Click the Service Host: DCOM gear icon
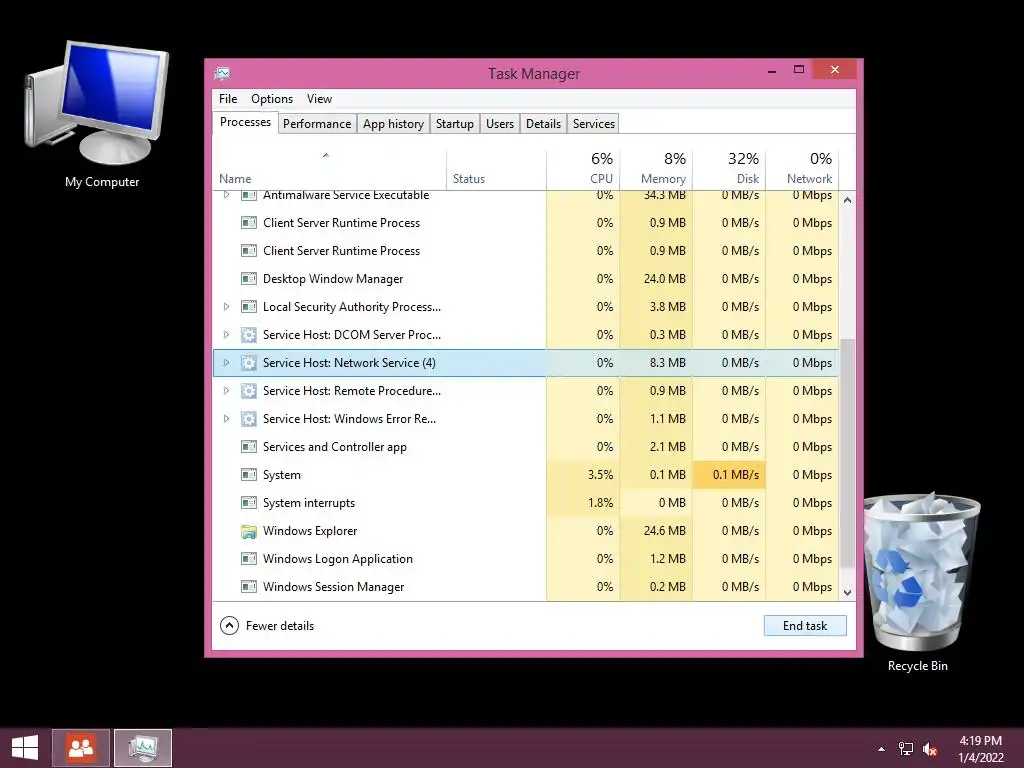Image resolution: width=1024 pixels, height=768 pixels. (x=249, y=335)
